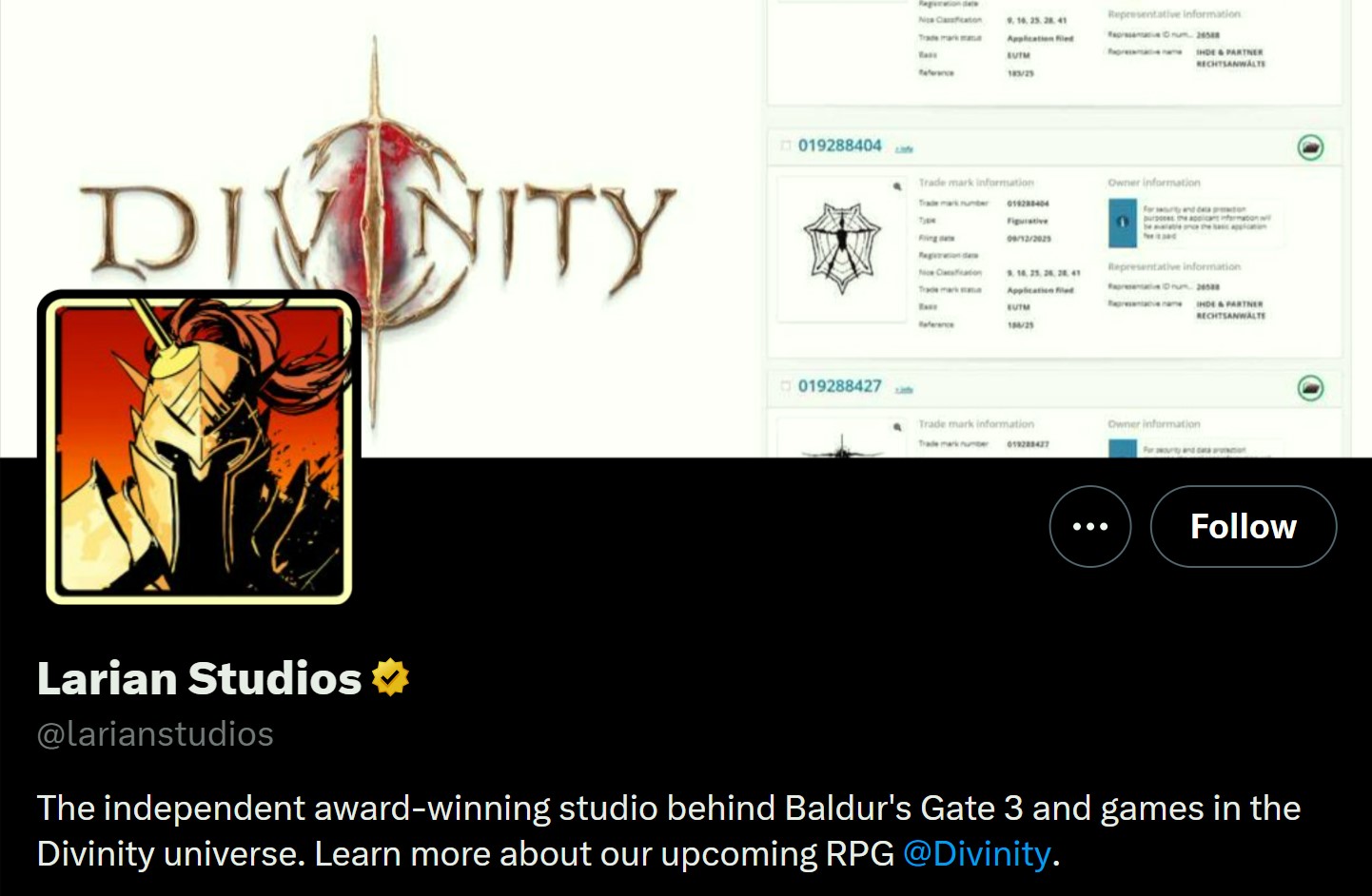
Task: Open the Larian Studios knight avatar
Action: click(199, 447)
